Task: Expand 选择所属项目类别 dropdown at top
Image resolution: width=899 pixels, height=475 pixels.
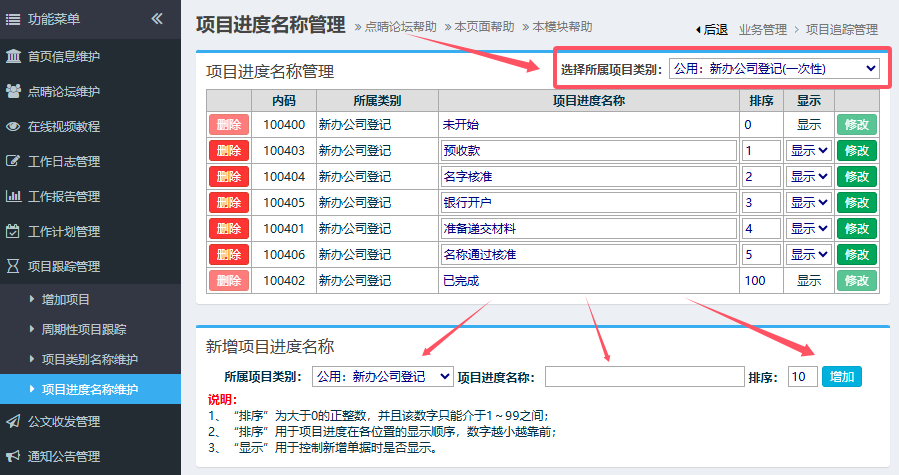Action: click(x=773, y=68)
